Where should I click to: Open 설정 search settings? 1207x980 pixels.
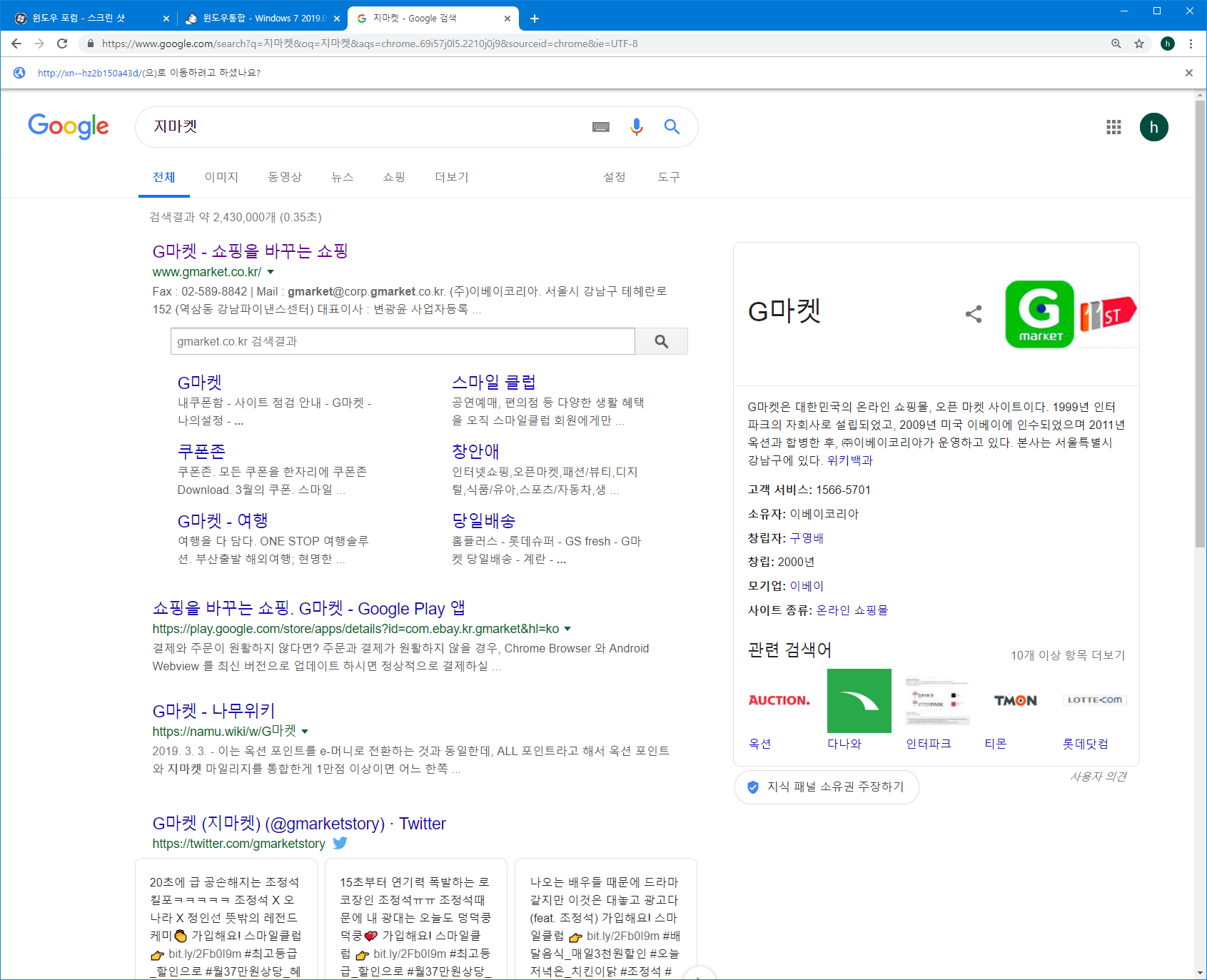(x=615, y=177)
